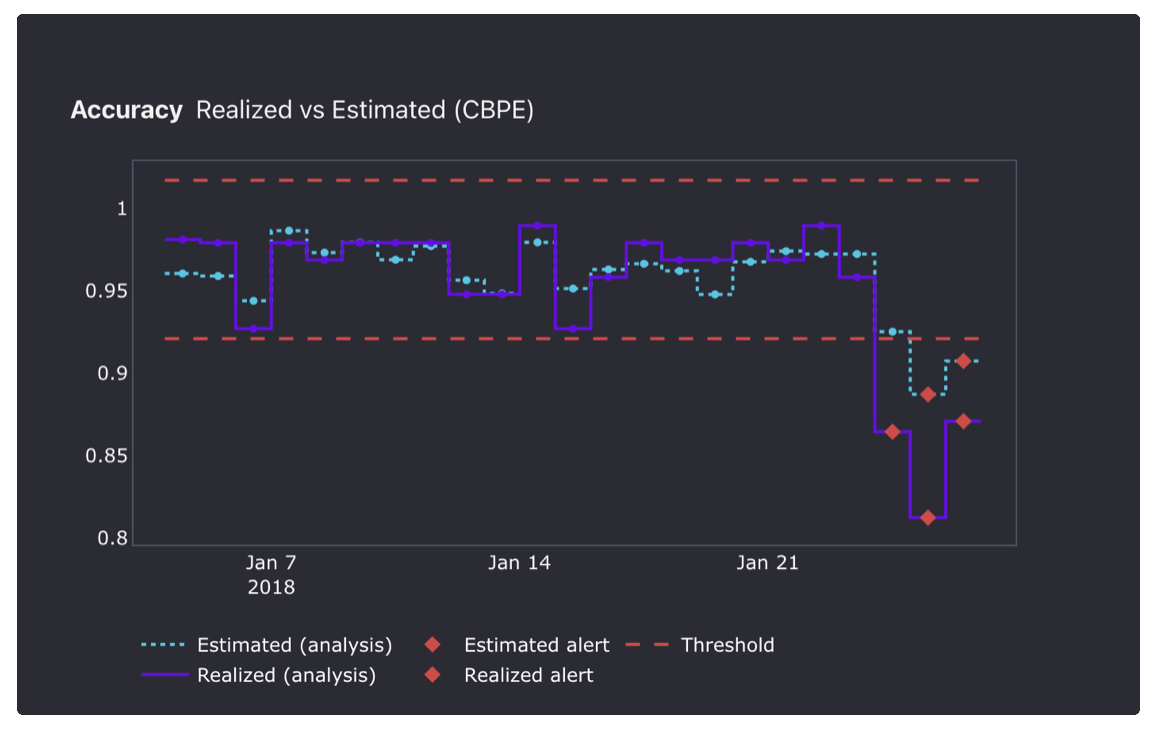
Task: Click first realized alert diamond near 0.865
Action: (892, 432)
